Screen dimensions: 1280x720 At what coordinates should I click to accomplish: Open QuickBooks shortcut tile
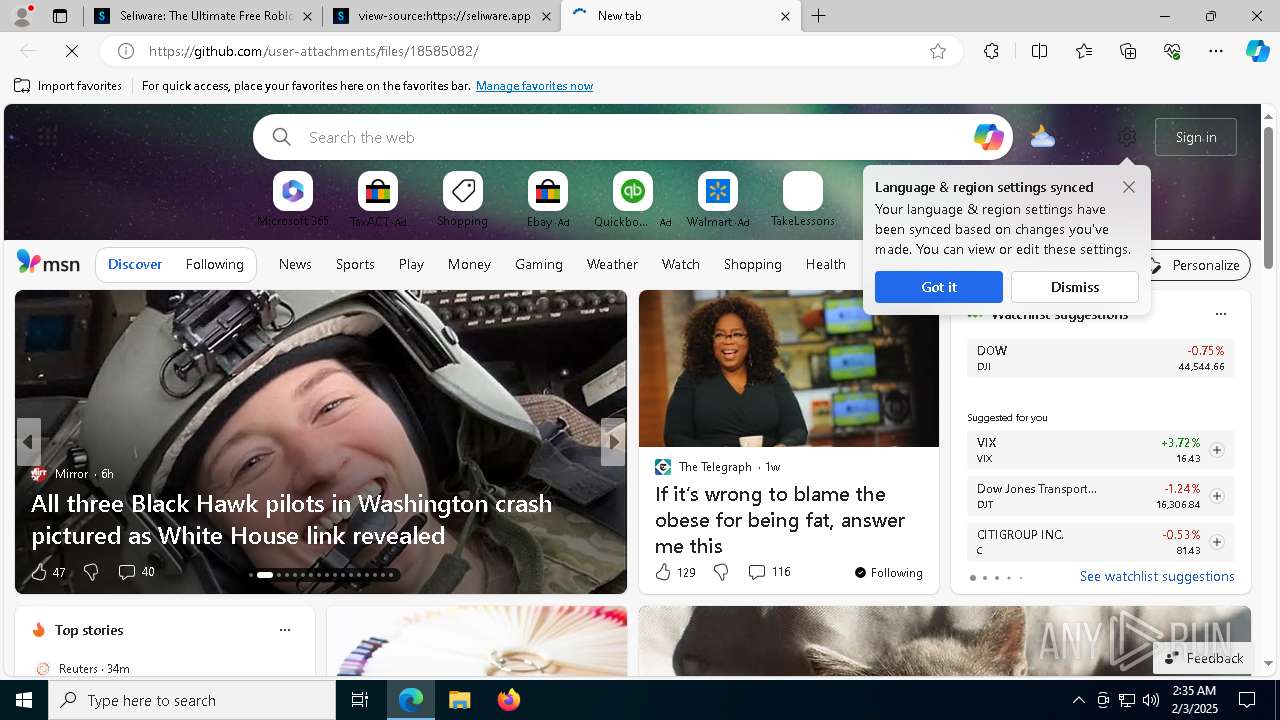(632, 199)
